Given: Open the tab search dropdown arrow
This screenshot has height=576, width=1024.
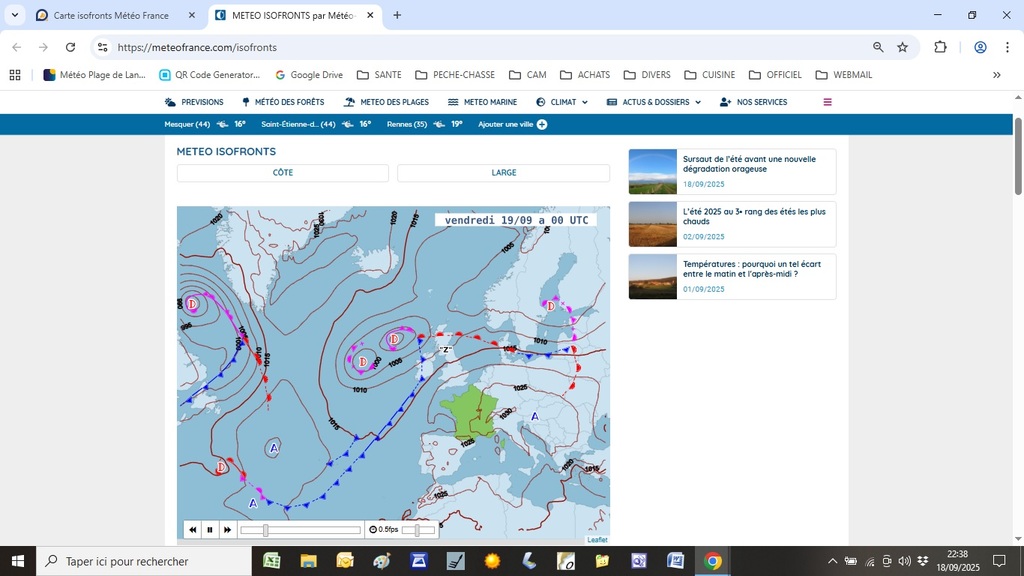Looking at the screenshot, I should tap(15, 16).
